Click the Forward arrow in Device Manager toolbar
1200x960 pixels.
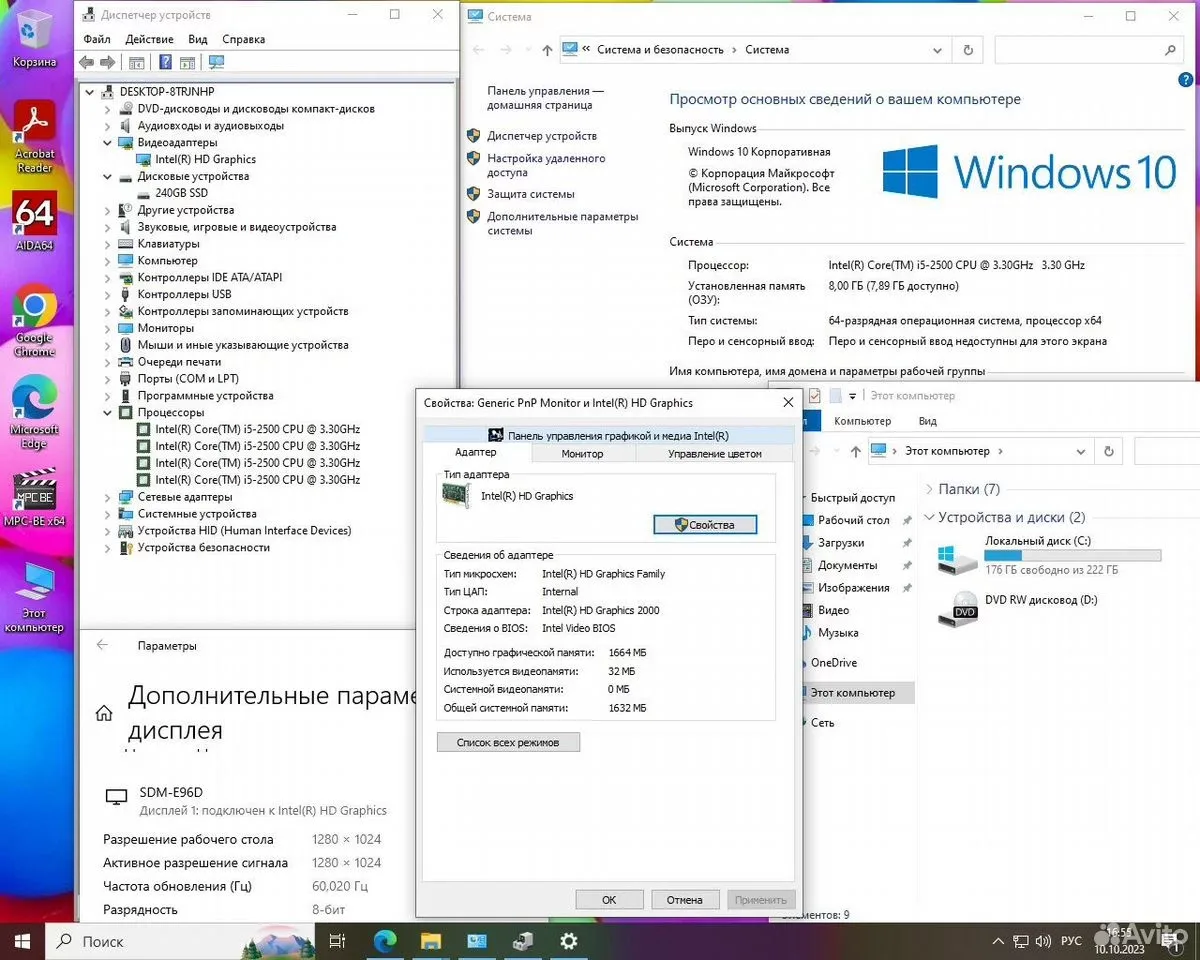coord(106,62)
